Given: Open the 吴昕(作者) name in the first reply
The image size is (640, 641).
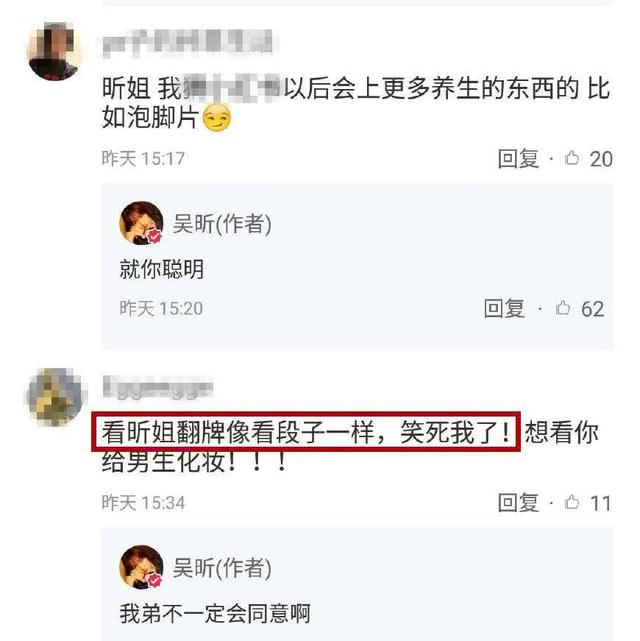Looking at the screenshot, I should click(222, 224).
